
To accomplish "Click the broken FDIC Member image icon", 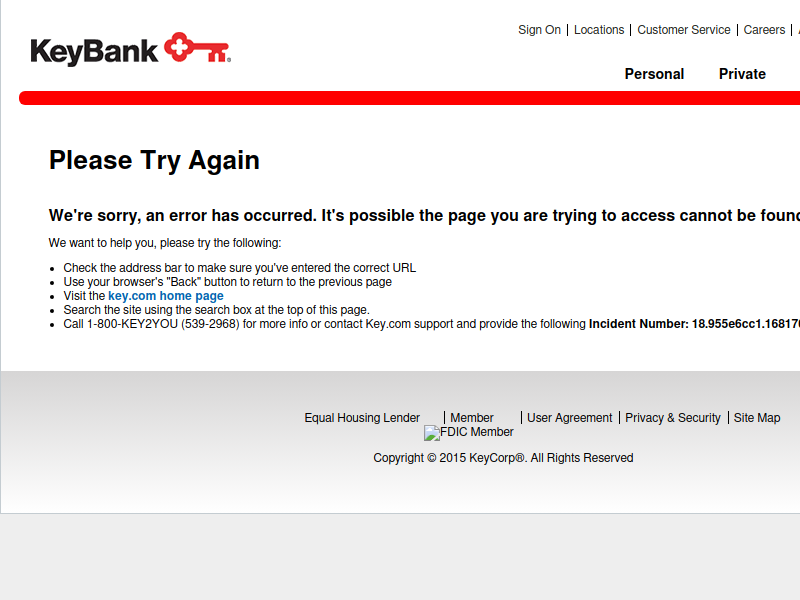I will pos(432,433).
